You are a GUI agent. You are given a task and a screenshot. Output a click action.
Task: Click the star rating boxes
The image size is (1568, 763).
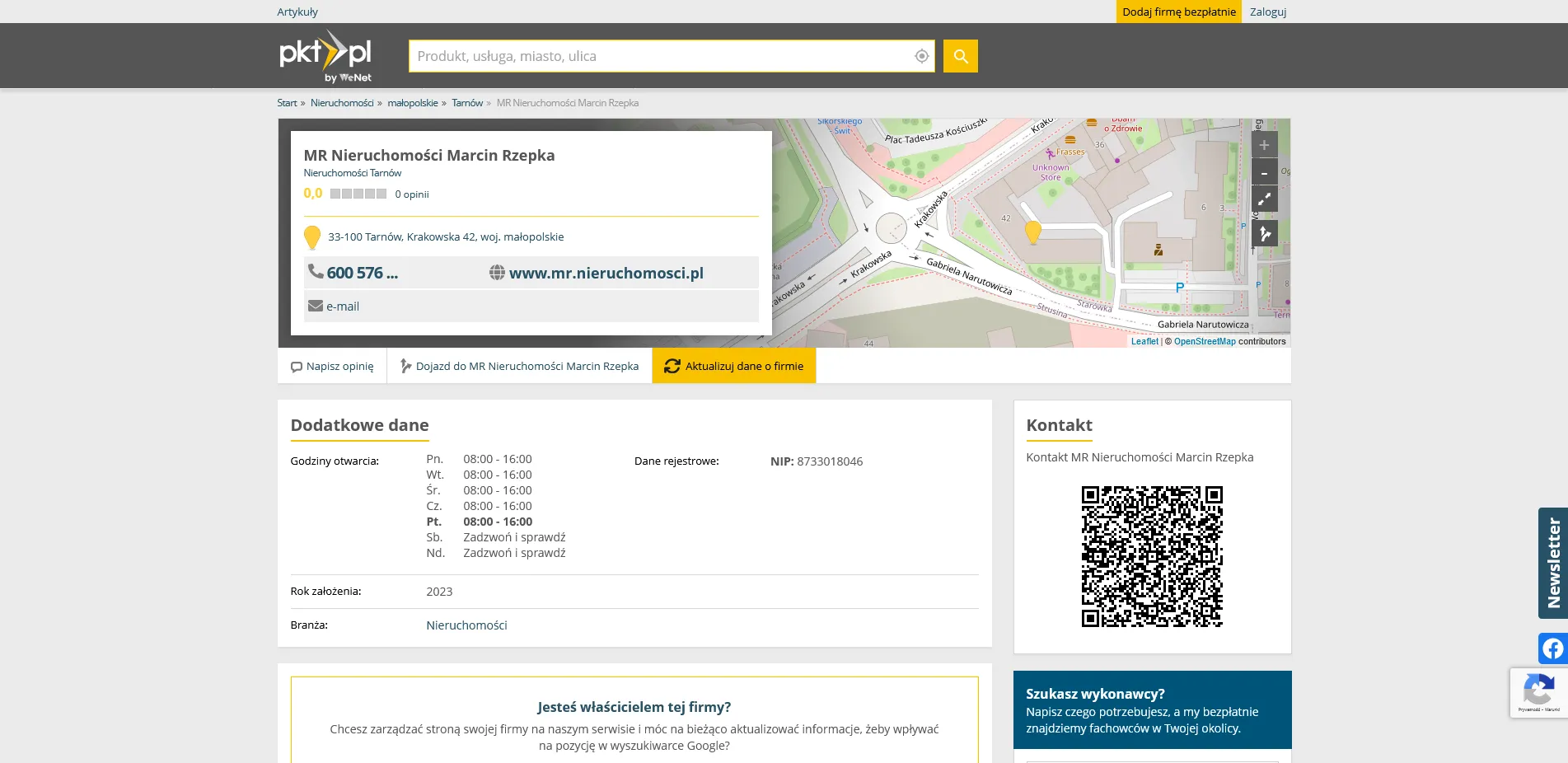(x=358, y=194)
